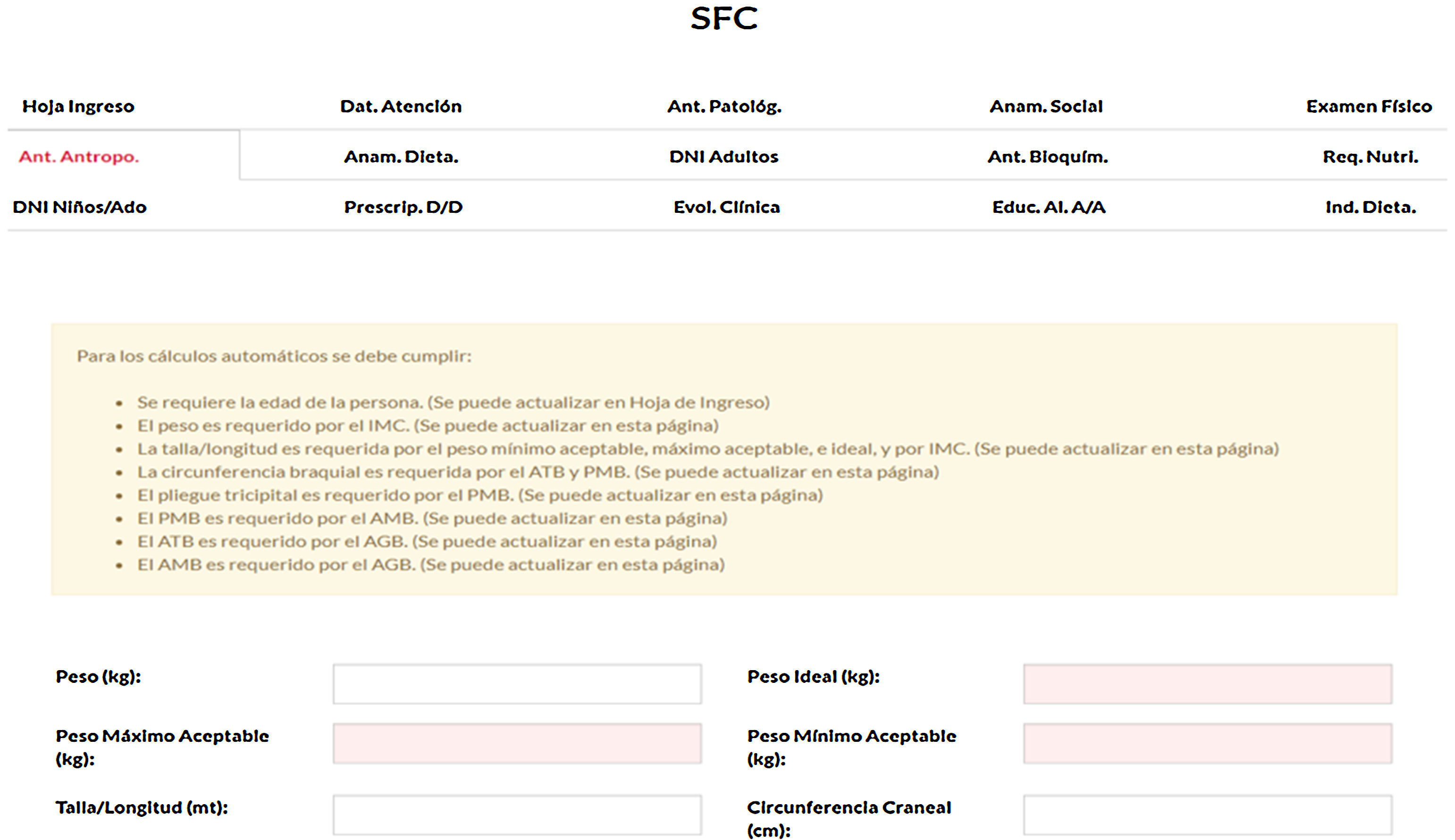The width and height of the screenshot is (1455, 840).
Task: Switch to the Dat. Atención tab
Action: tap(401, 107)
